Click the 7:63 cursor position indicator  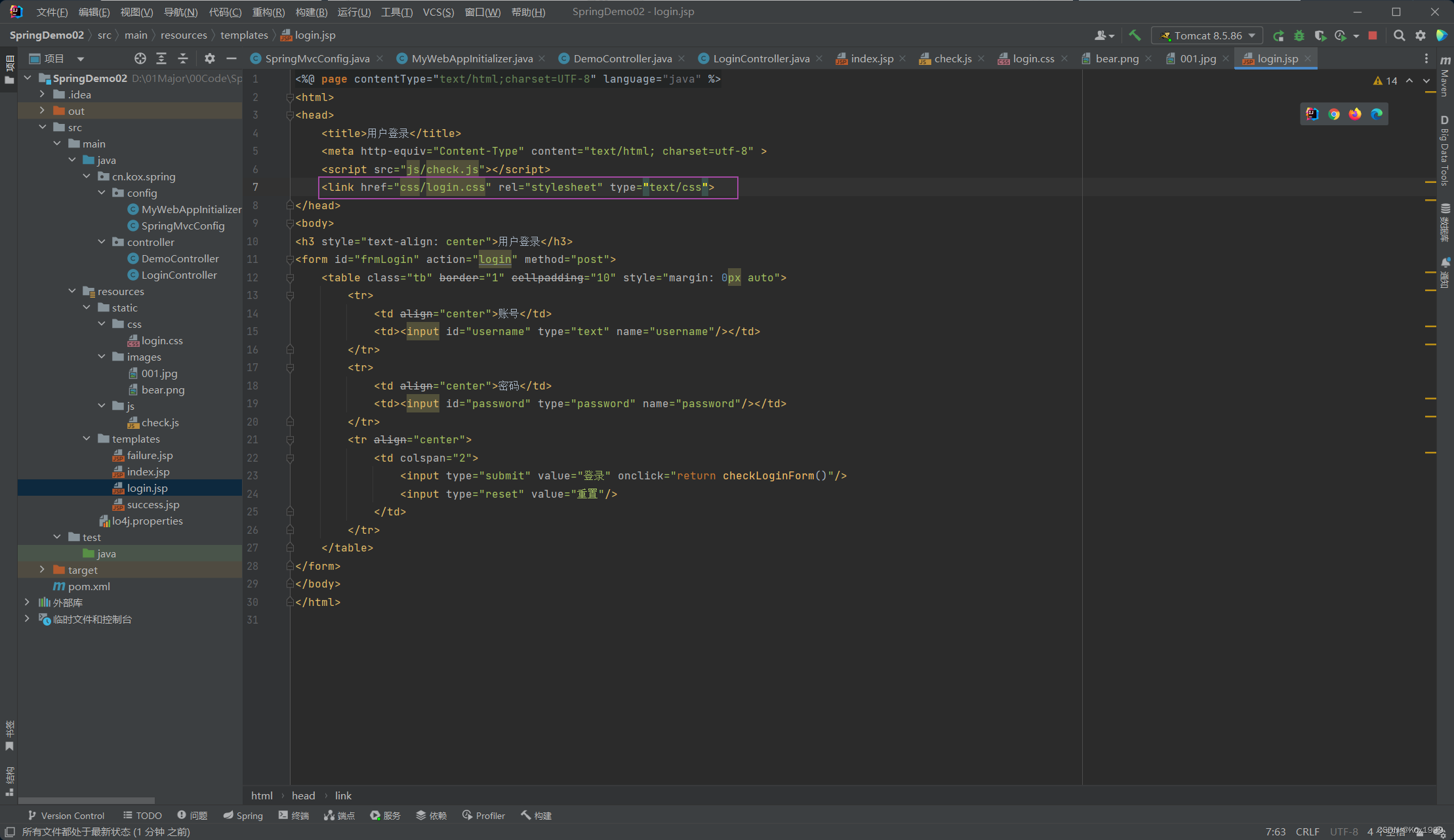[1275, 831]
